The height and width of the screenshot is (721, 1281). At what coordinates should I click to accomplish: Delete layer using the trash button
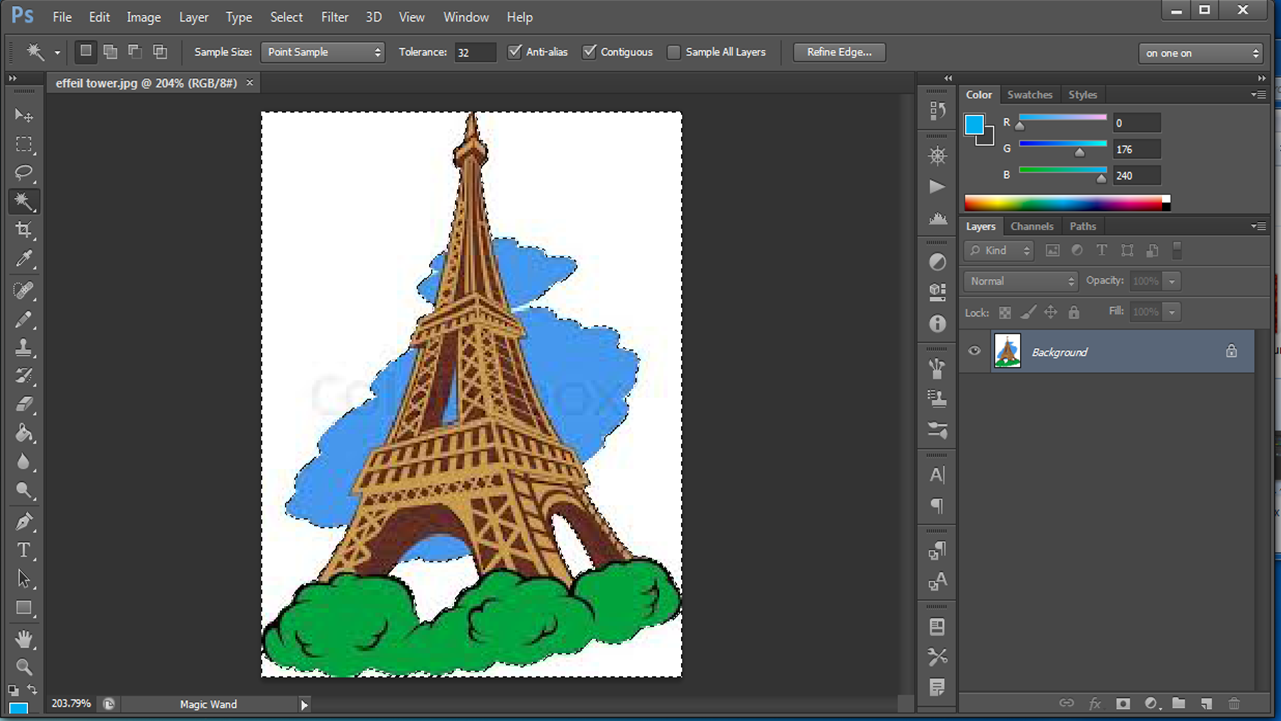1233,704
